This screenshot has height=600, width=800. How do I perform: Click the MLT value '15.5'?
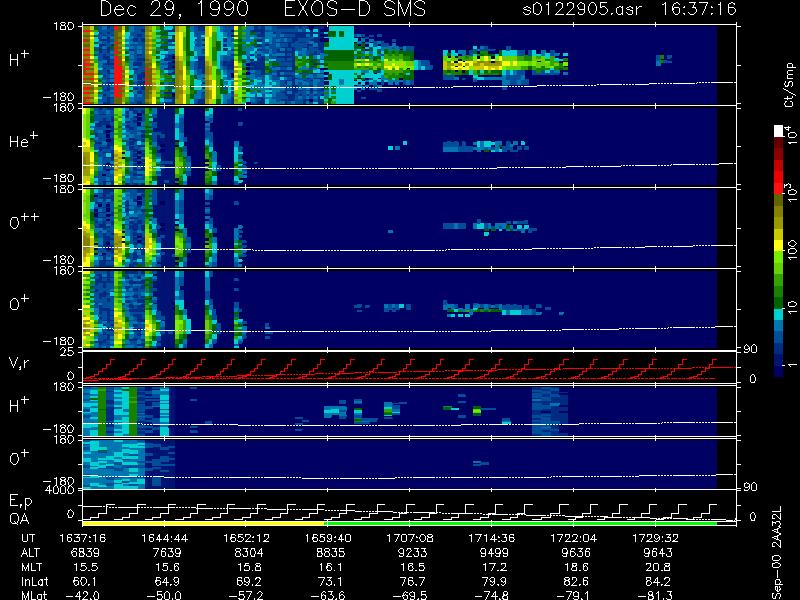point(86,567)
